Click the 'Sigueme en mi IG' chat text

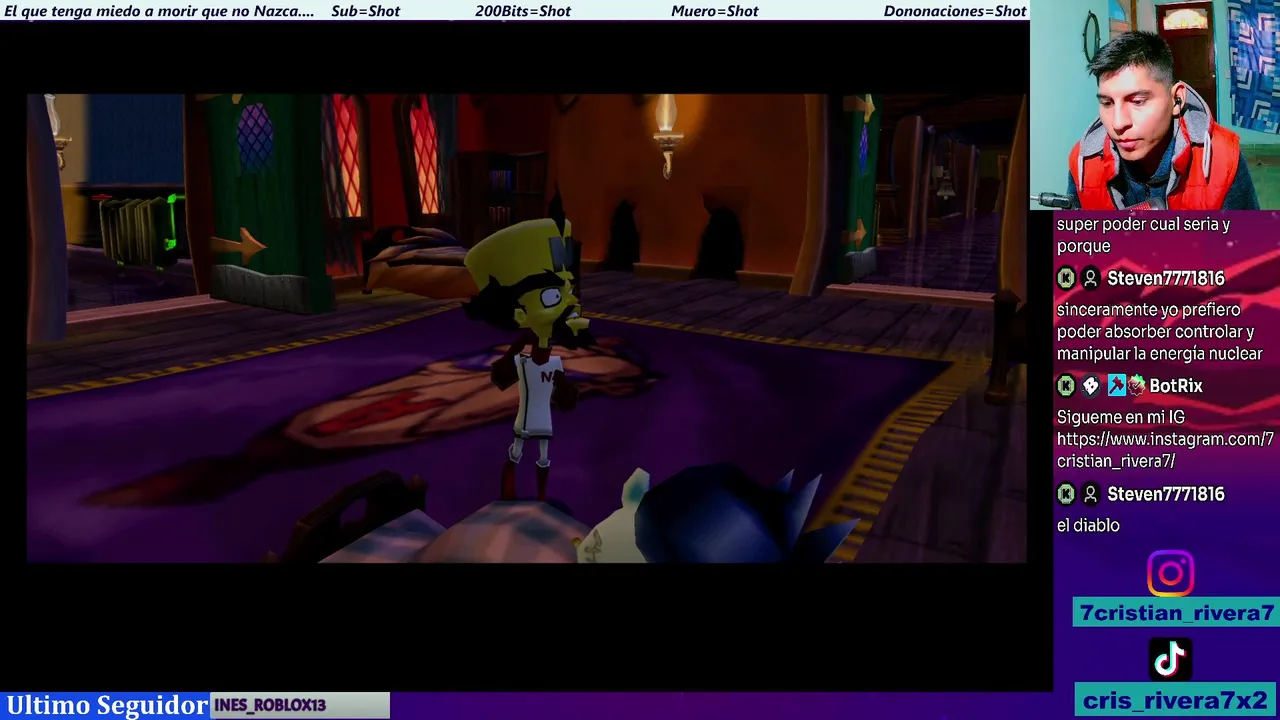click(x=1121, y=417)
